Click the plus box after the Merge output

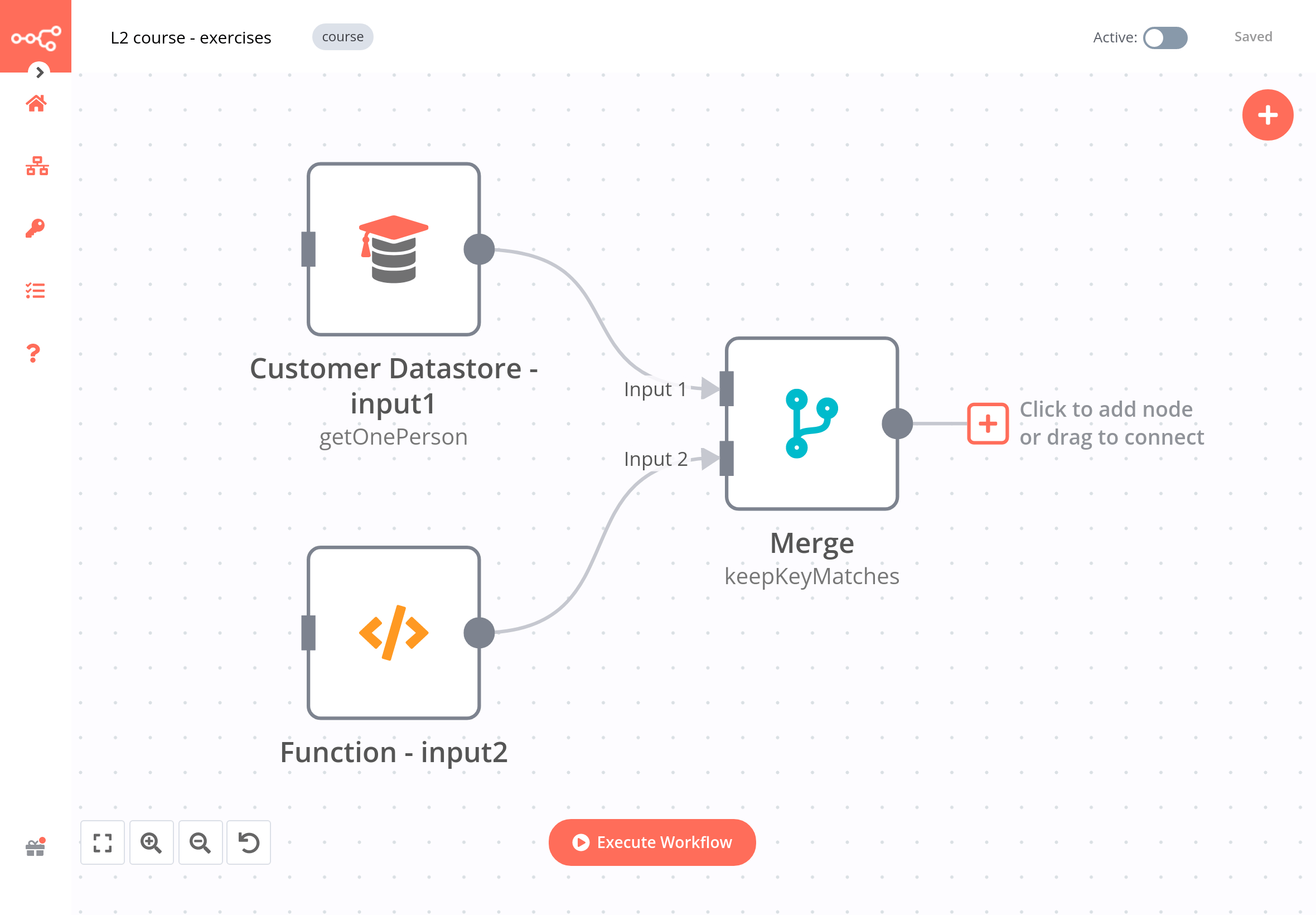tap(987, 423)
